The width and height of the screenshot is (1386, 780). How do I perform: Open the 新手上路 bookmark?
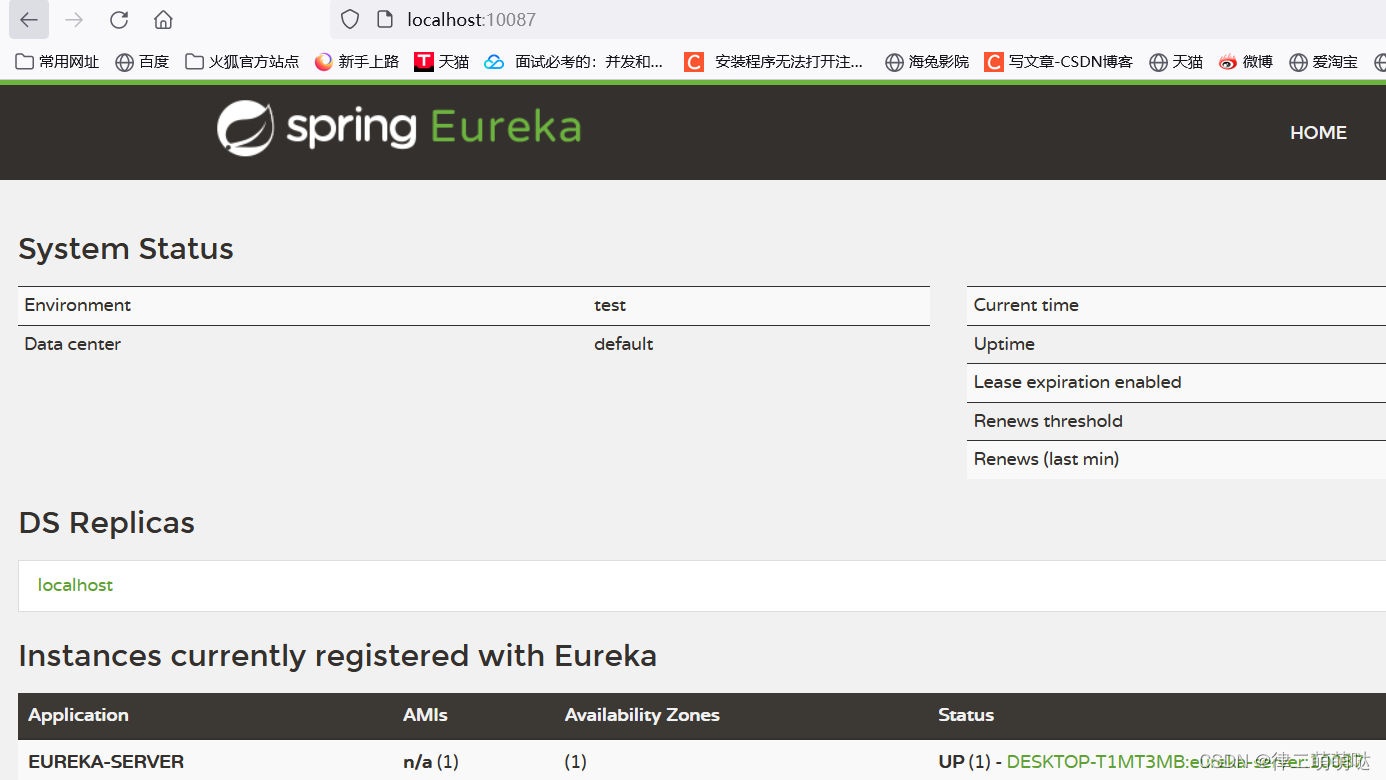[x=357, y=61]
